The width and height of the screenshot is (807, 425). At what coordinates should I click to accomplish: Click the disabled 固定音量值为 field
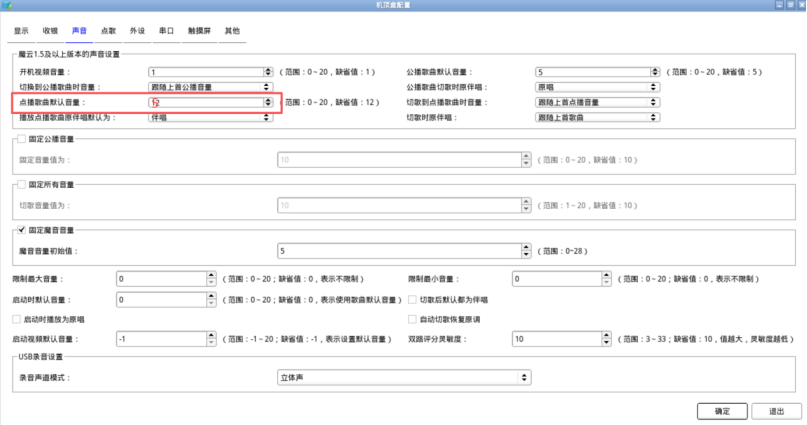point(399,160)
